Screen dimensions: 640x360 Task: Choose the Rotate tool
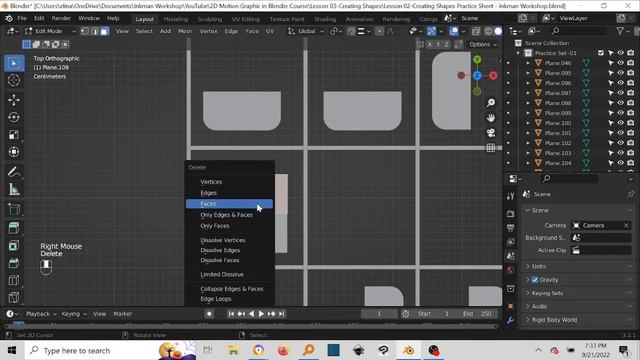(x=14, y=118)
